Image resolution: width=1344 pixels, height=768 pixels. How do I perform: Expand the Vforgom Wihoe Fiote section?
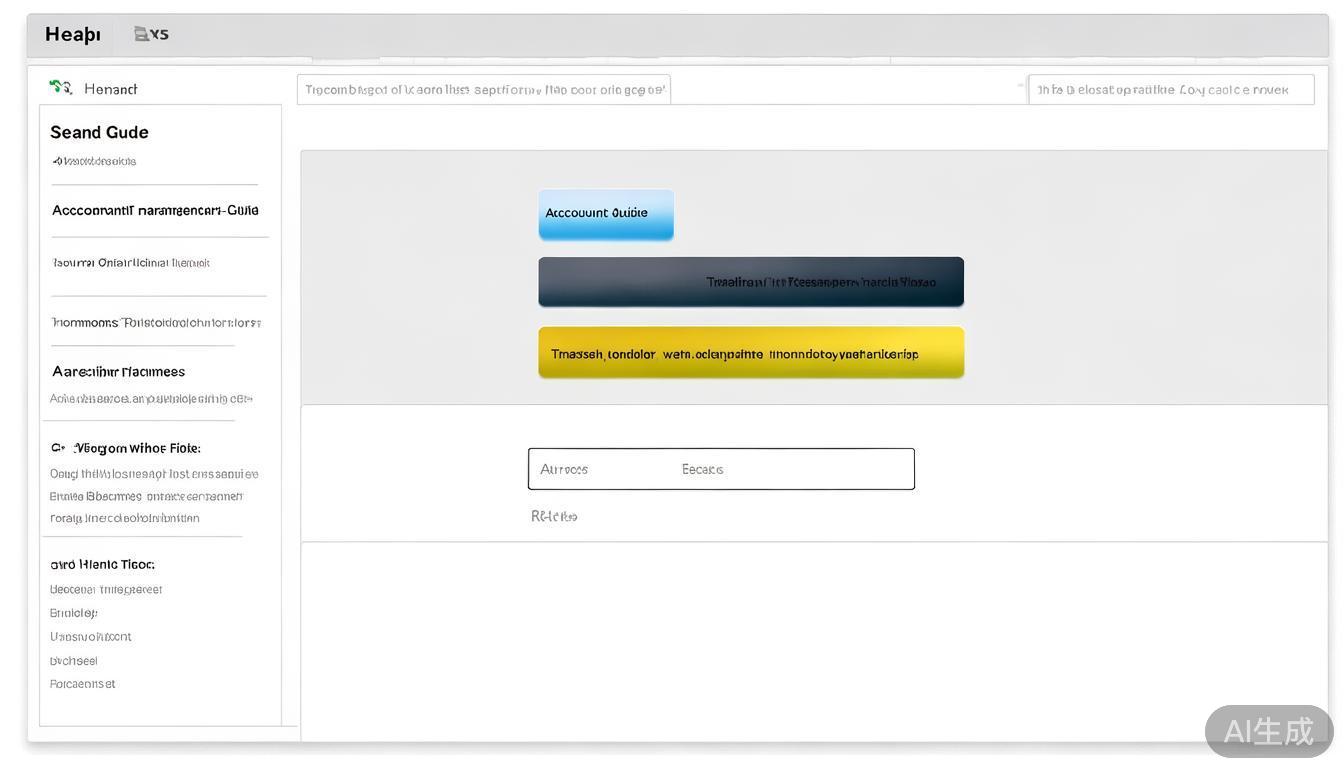[x=126, y=448]
